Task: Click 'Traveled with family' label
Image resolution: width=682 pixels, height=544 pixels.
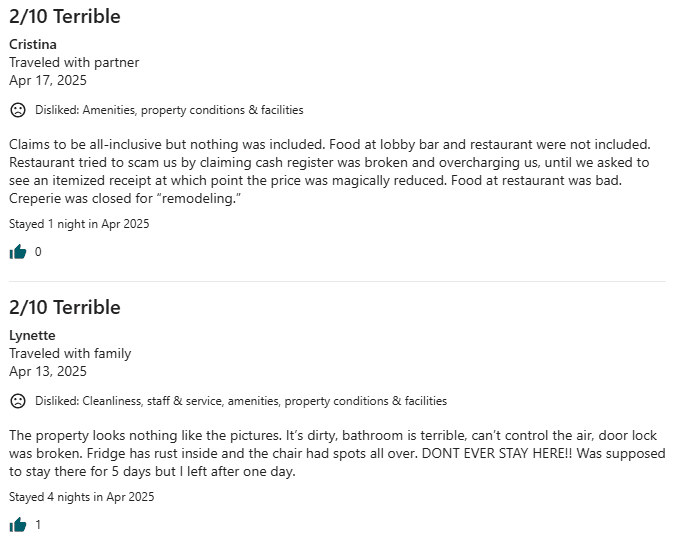Action: pos(70,354)
